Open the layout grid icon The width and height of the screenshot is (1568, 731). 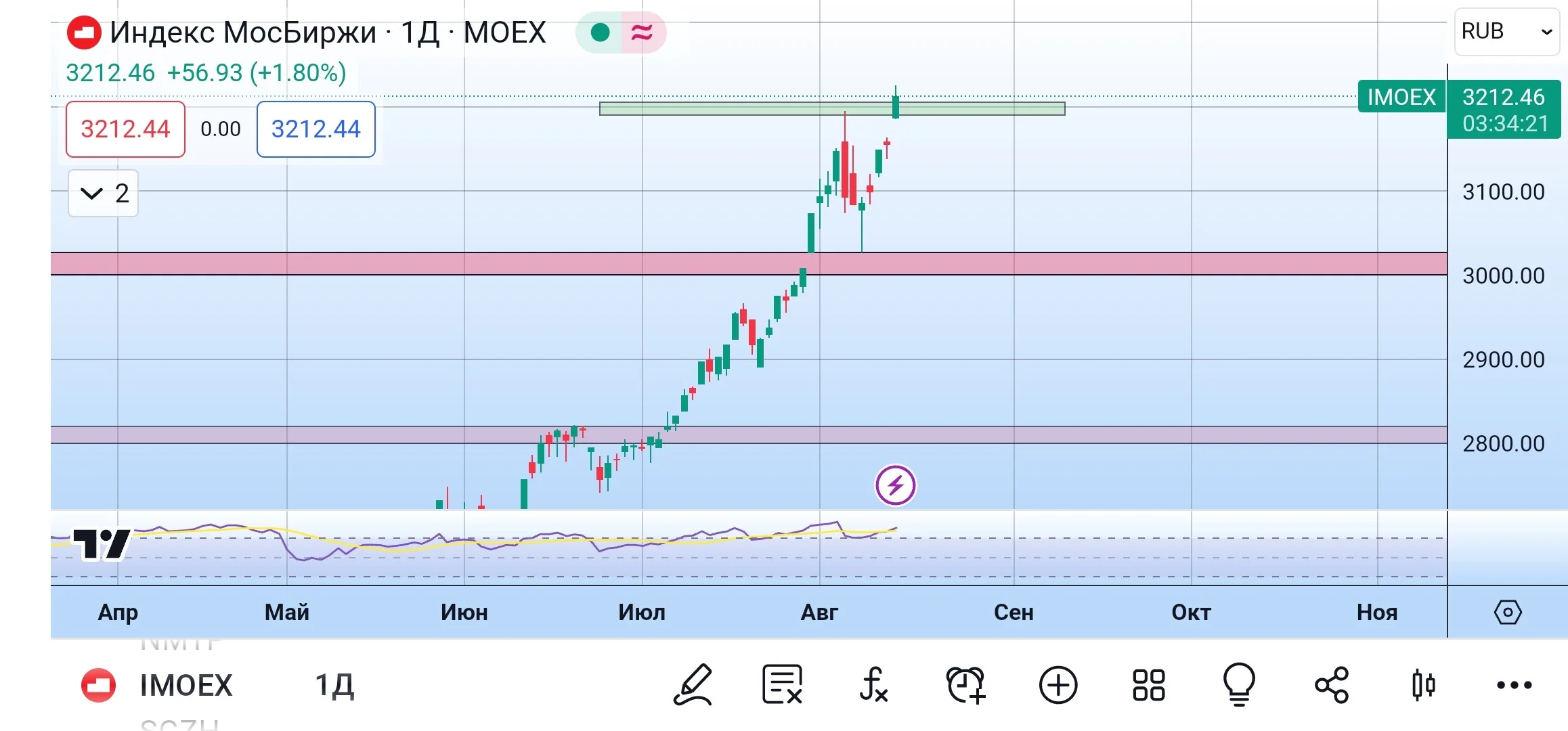pos(1149,685)
